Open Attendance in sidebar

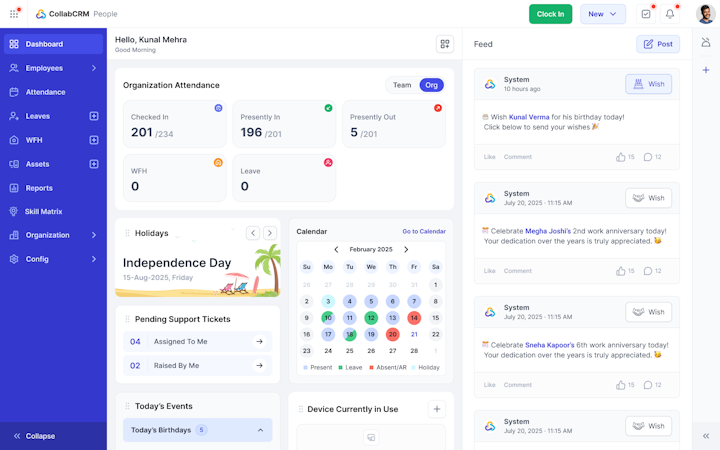(x=53, y=92)
